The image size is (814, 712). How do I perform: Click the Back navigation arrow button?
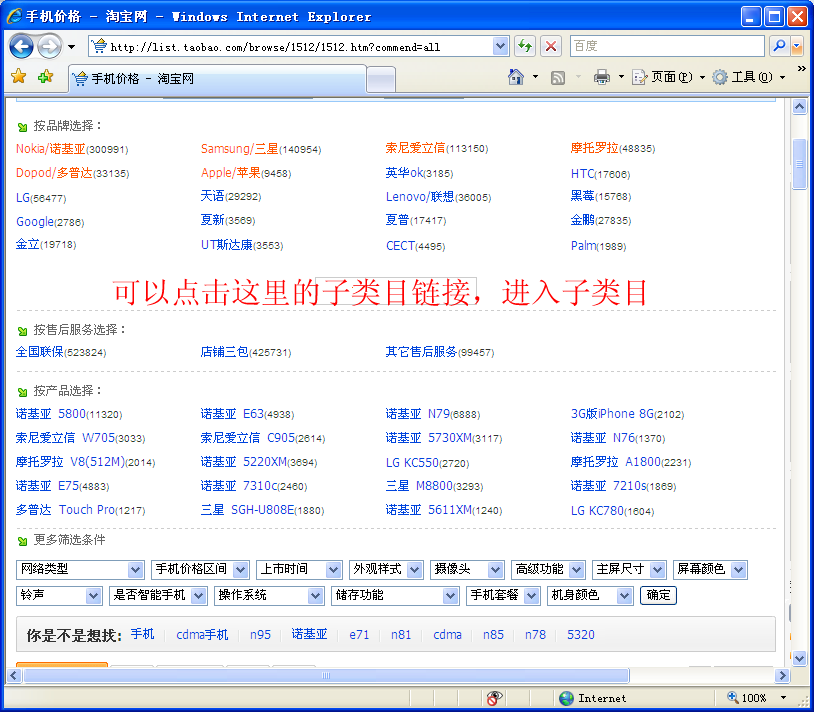click(22, 47)
